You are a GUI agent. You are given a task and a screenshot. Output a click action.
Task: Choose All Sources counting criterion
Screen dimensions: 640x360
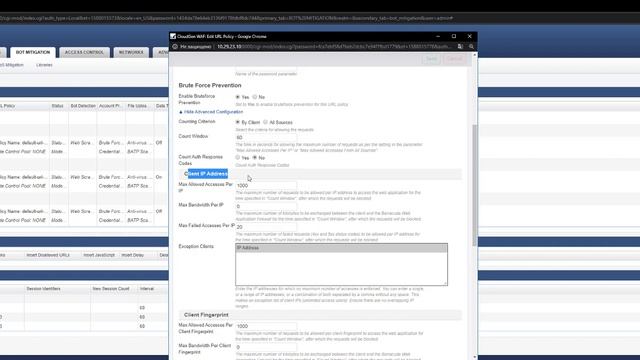point(265,122)
